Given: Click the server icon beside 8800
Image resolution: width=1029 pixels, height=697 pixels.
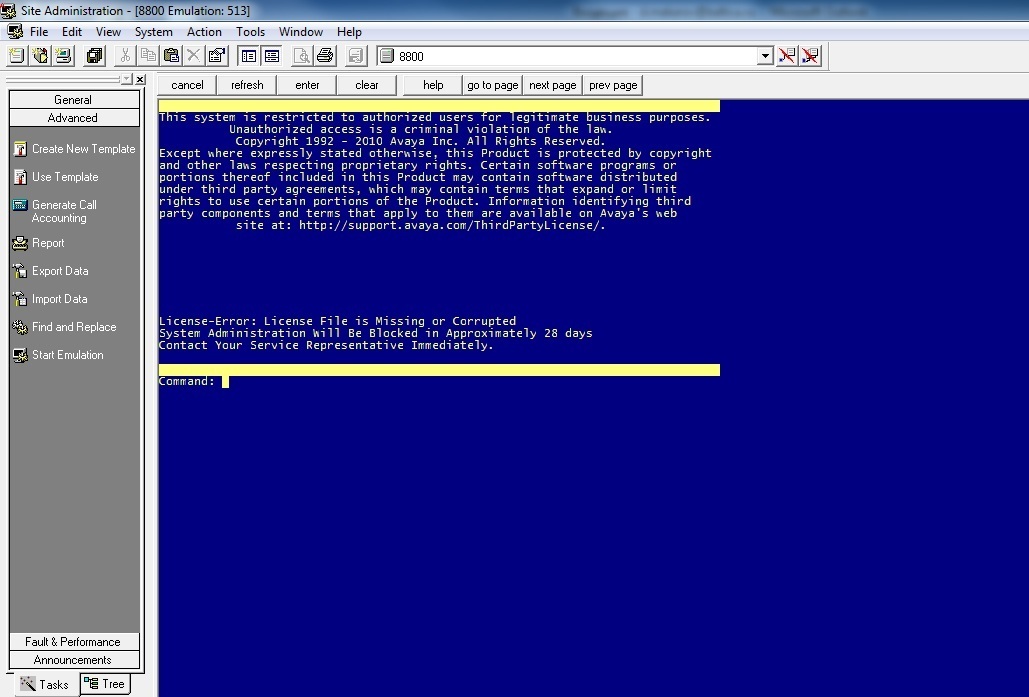Looking at the screenshot, I should click(x=387, y=56).
